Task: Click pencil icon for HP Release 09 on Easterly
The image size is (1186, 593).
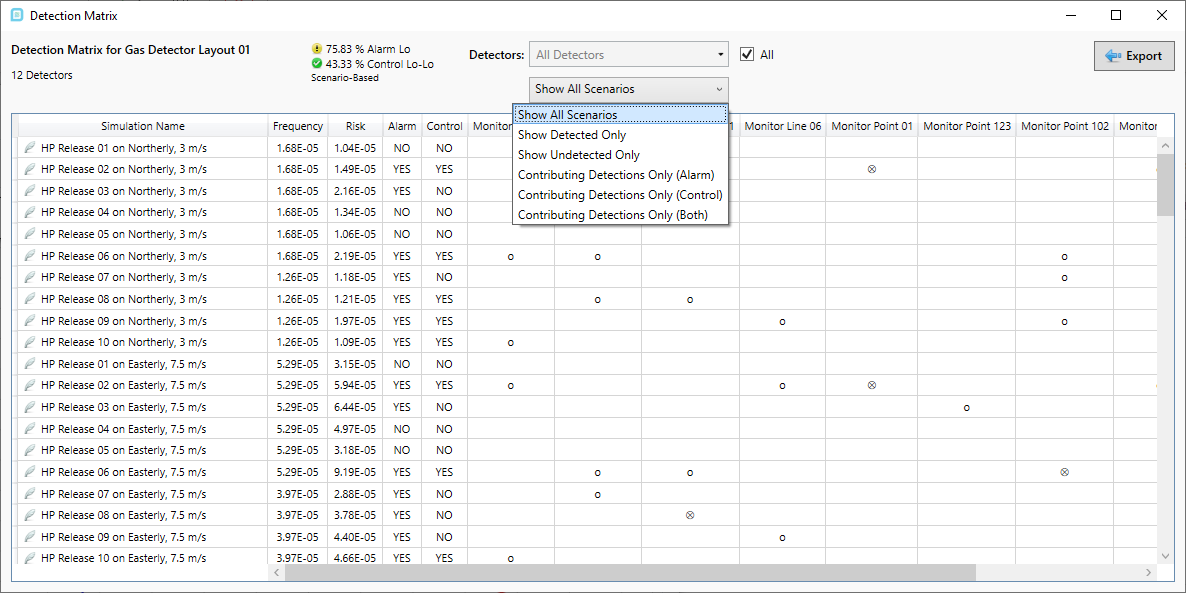Action: coord(30,537)
